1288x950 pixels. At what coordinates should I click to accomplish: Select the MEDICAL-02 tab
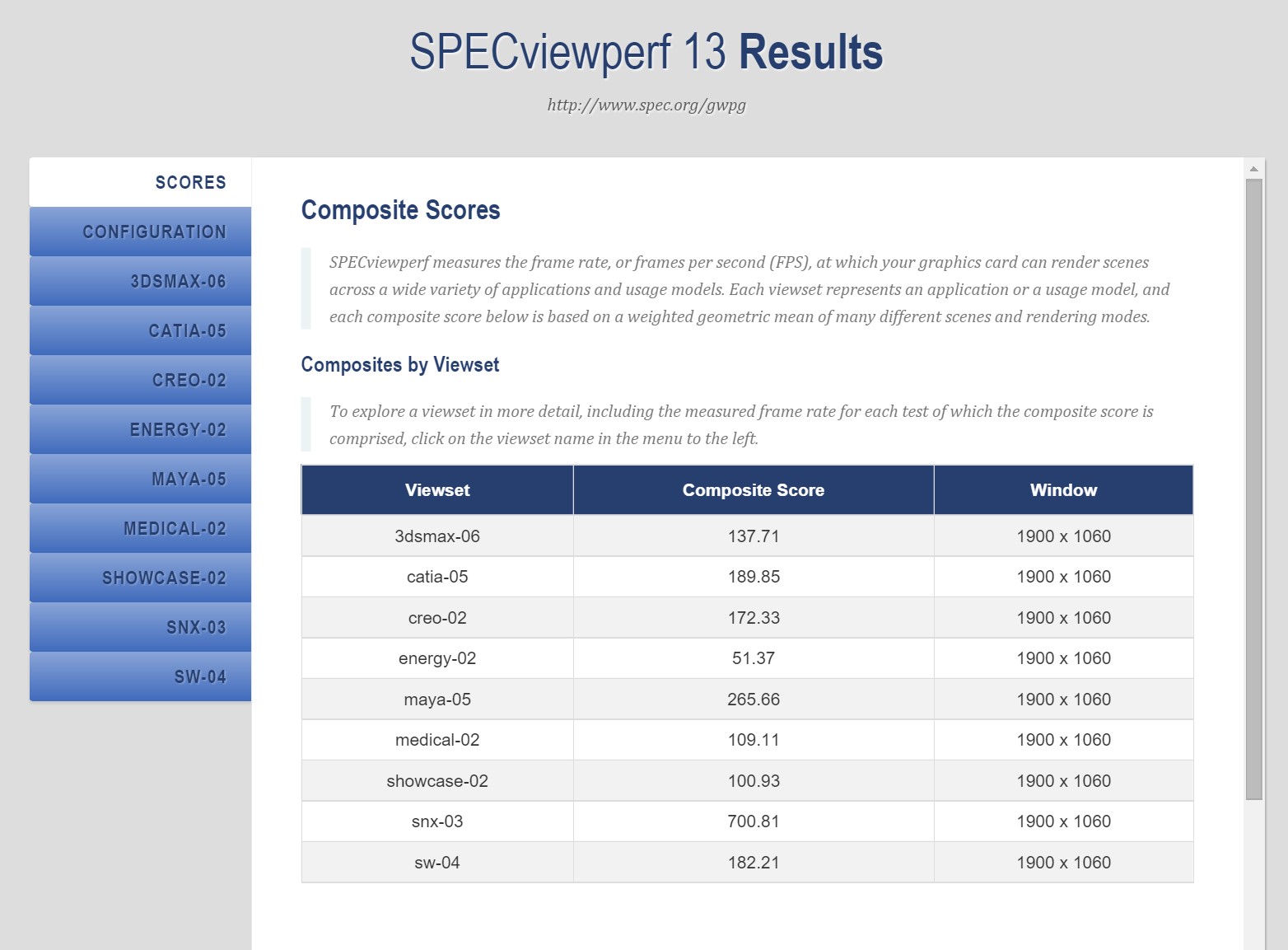pyautogui.click(x=140, y=528)
